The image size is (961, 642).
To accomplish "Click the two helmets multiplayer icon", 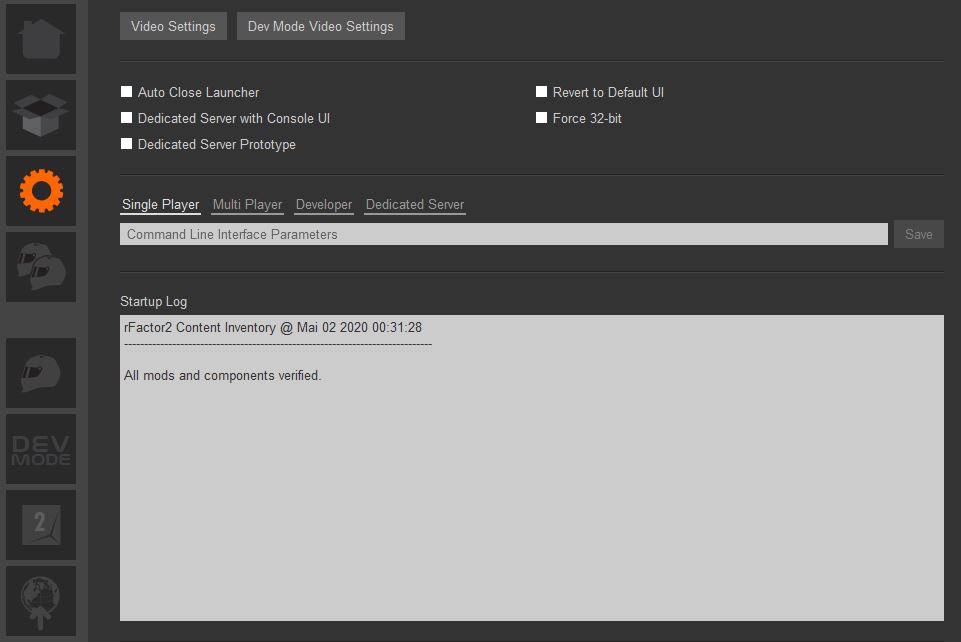I will 41,267.
